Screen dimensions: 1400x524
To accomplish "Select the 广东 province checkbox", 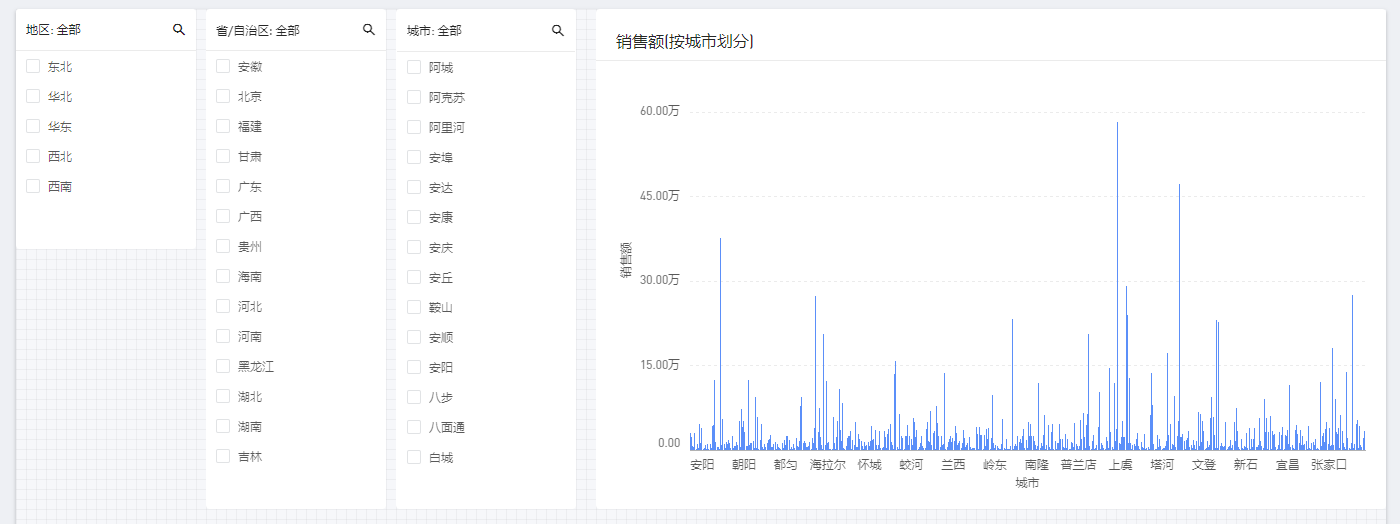I will [223, 187].
